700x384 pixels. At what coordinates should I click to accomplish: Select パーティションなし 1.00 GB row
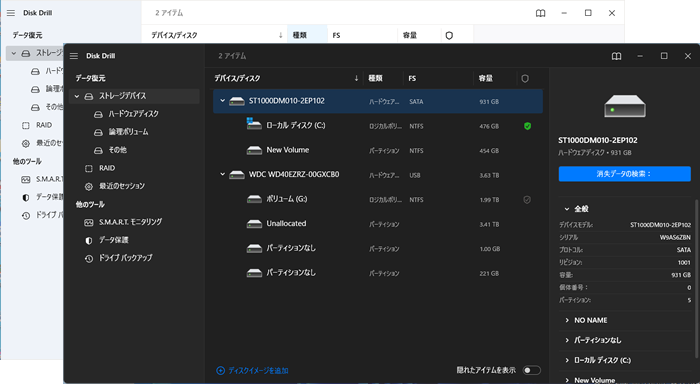point(378,248)
